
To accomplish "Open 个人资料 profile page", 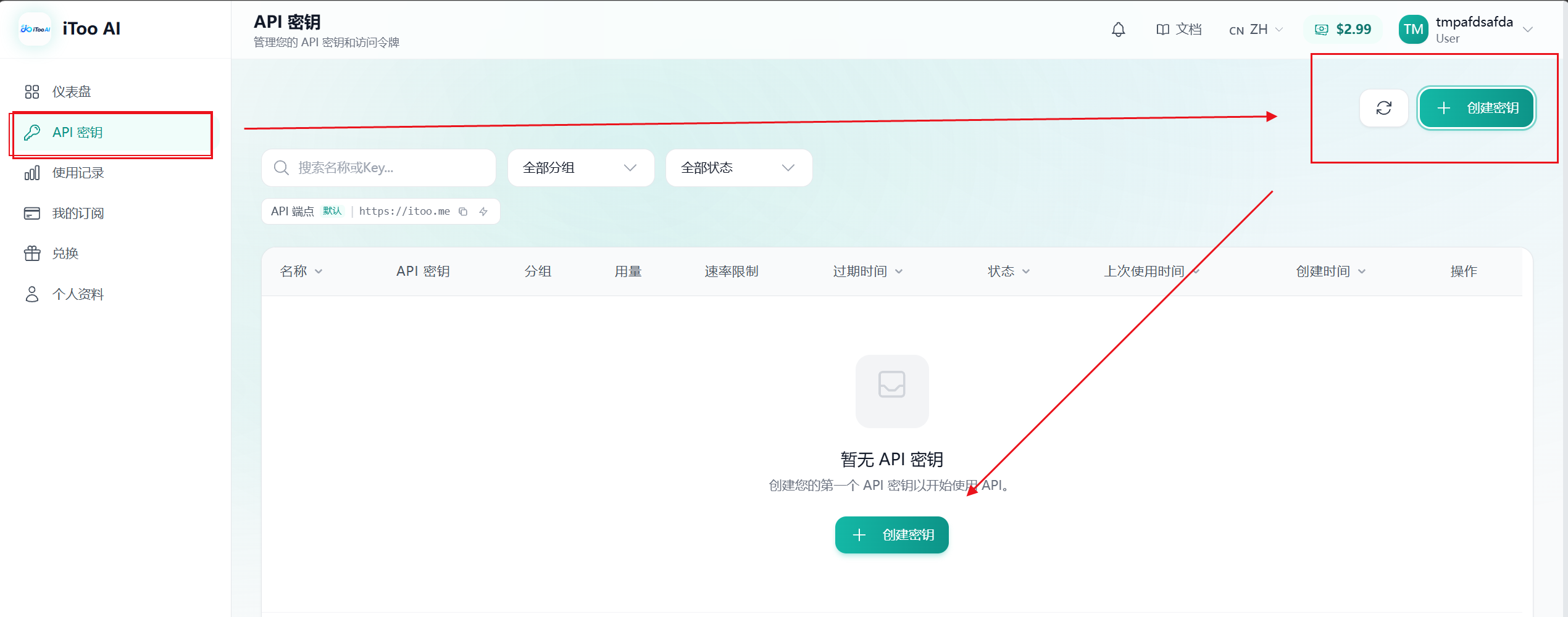I will [115, 294].
